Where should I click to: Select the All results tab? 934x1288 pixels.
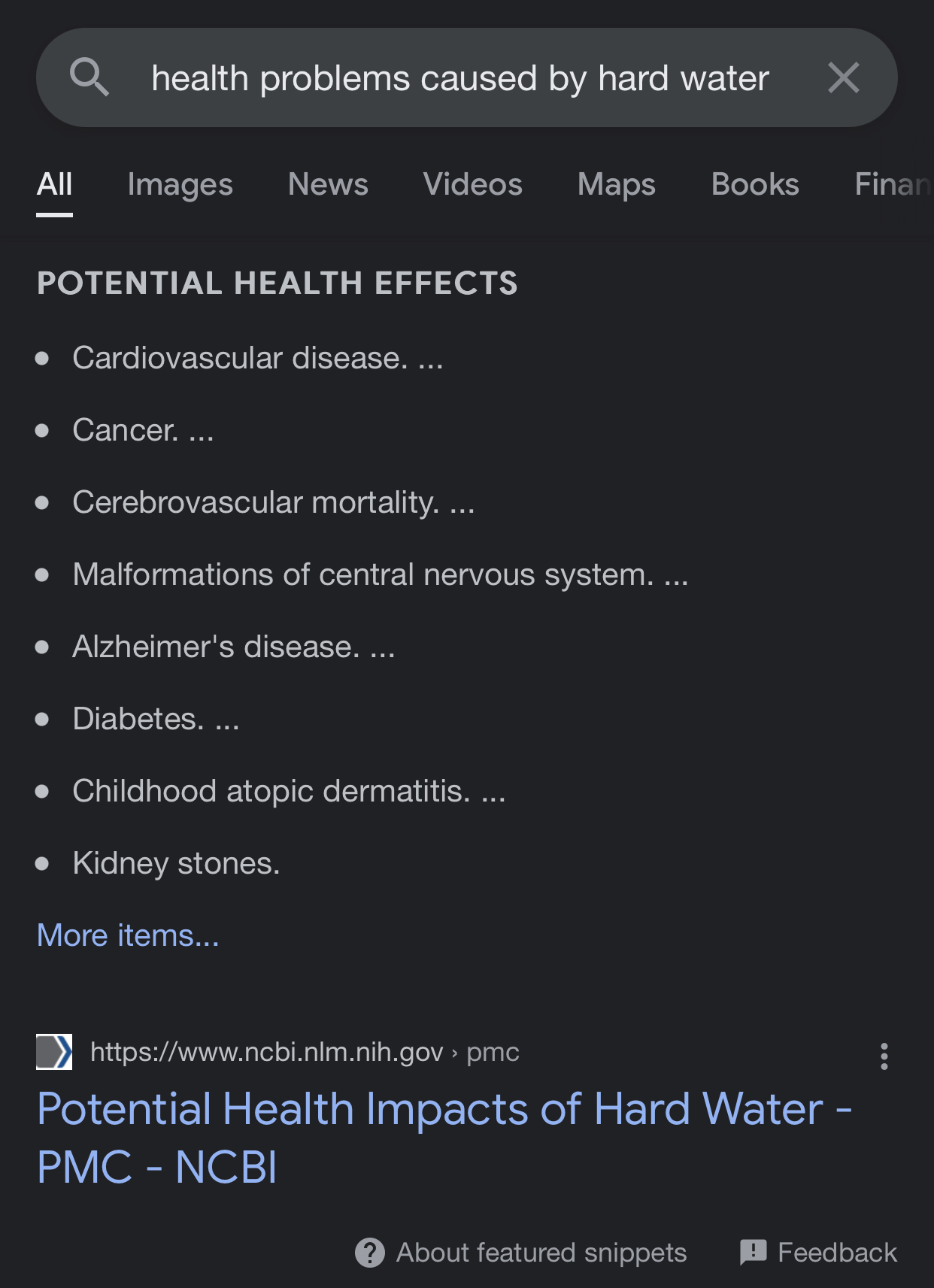[55, 184]
